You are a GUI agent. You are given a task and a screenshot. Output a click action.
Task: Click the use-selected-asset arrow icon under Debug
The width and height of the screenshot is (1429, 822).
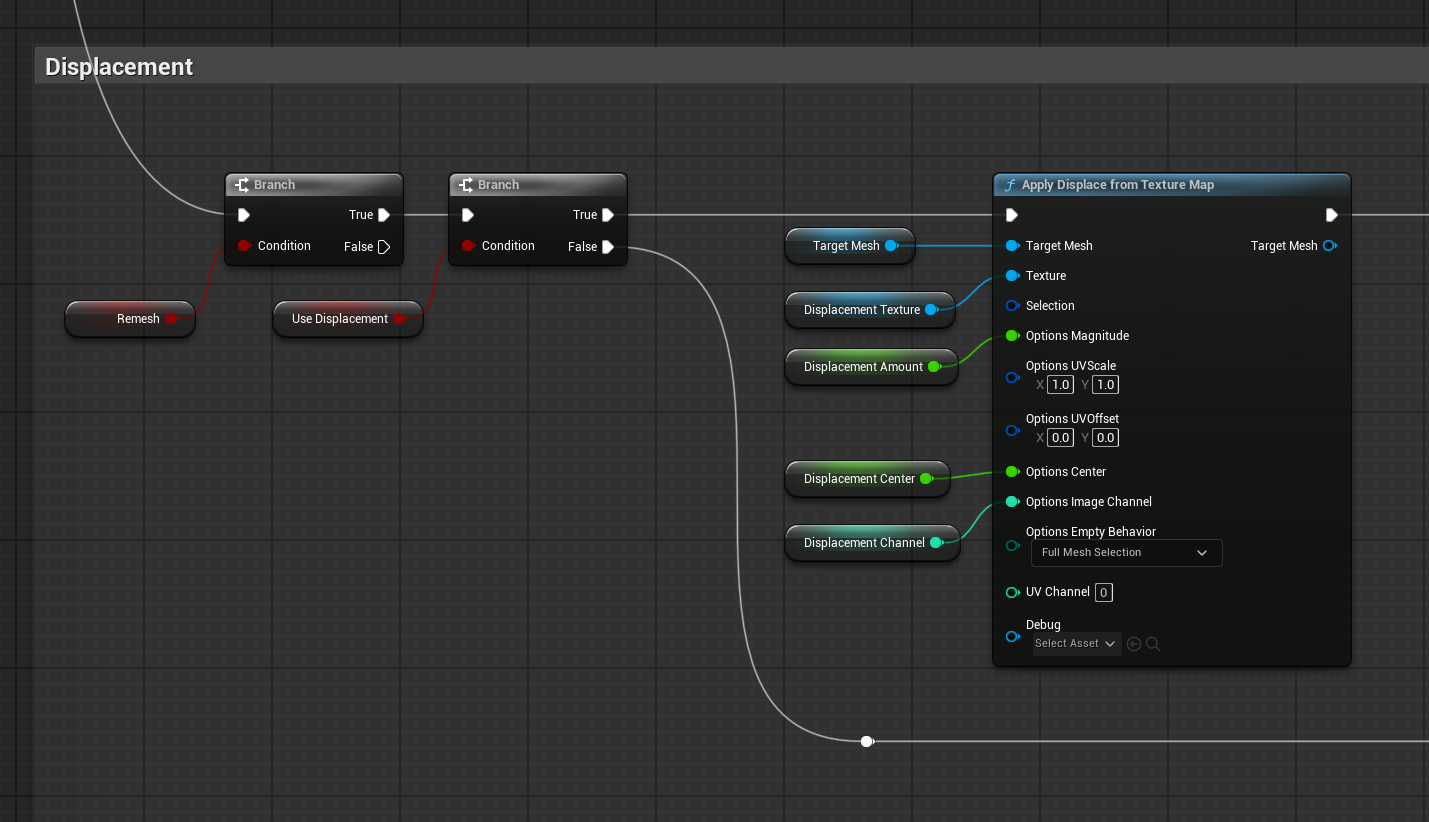pos(1134,644)
